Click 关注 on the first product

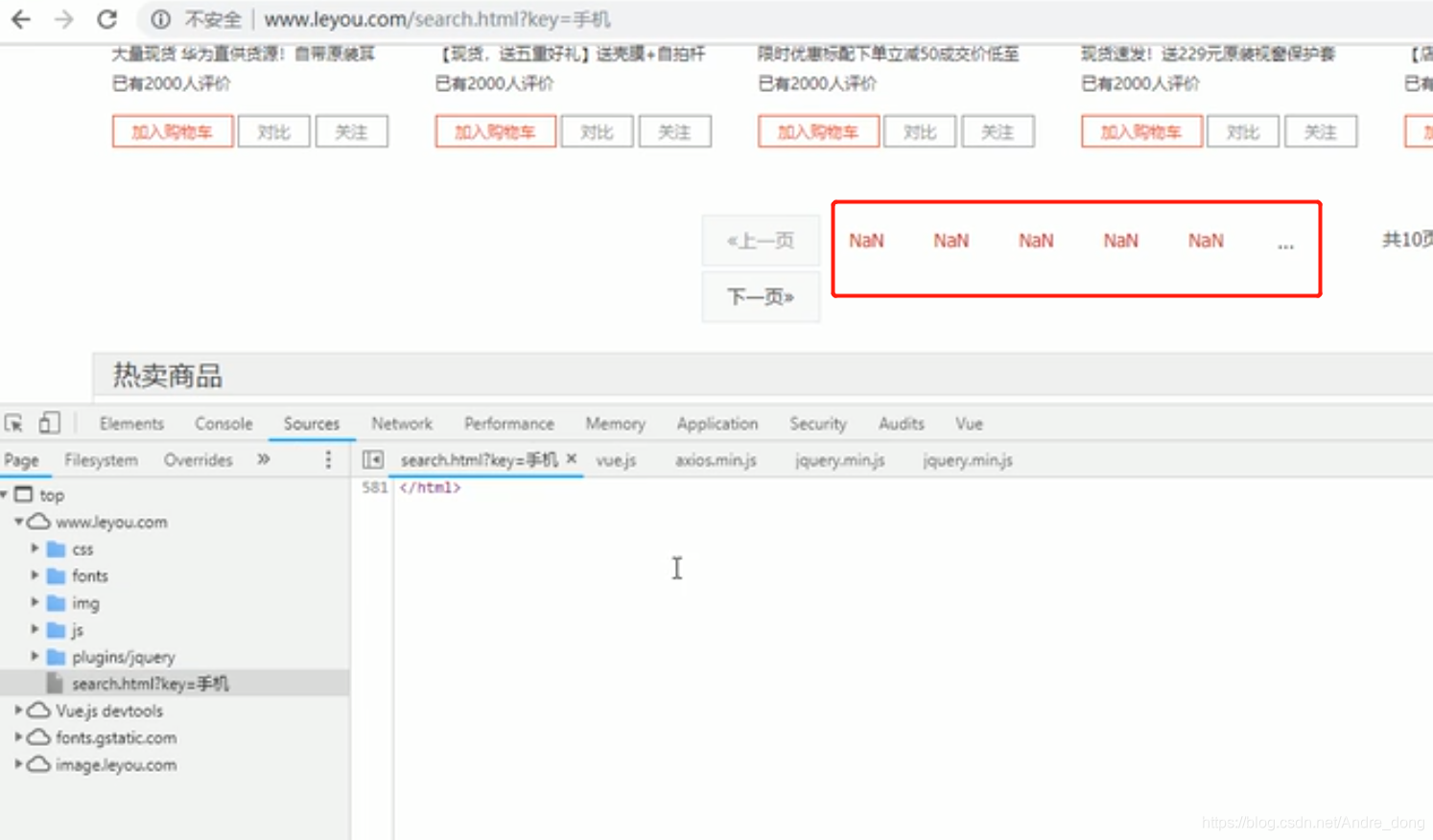click(352, 132)
